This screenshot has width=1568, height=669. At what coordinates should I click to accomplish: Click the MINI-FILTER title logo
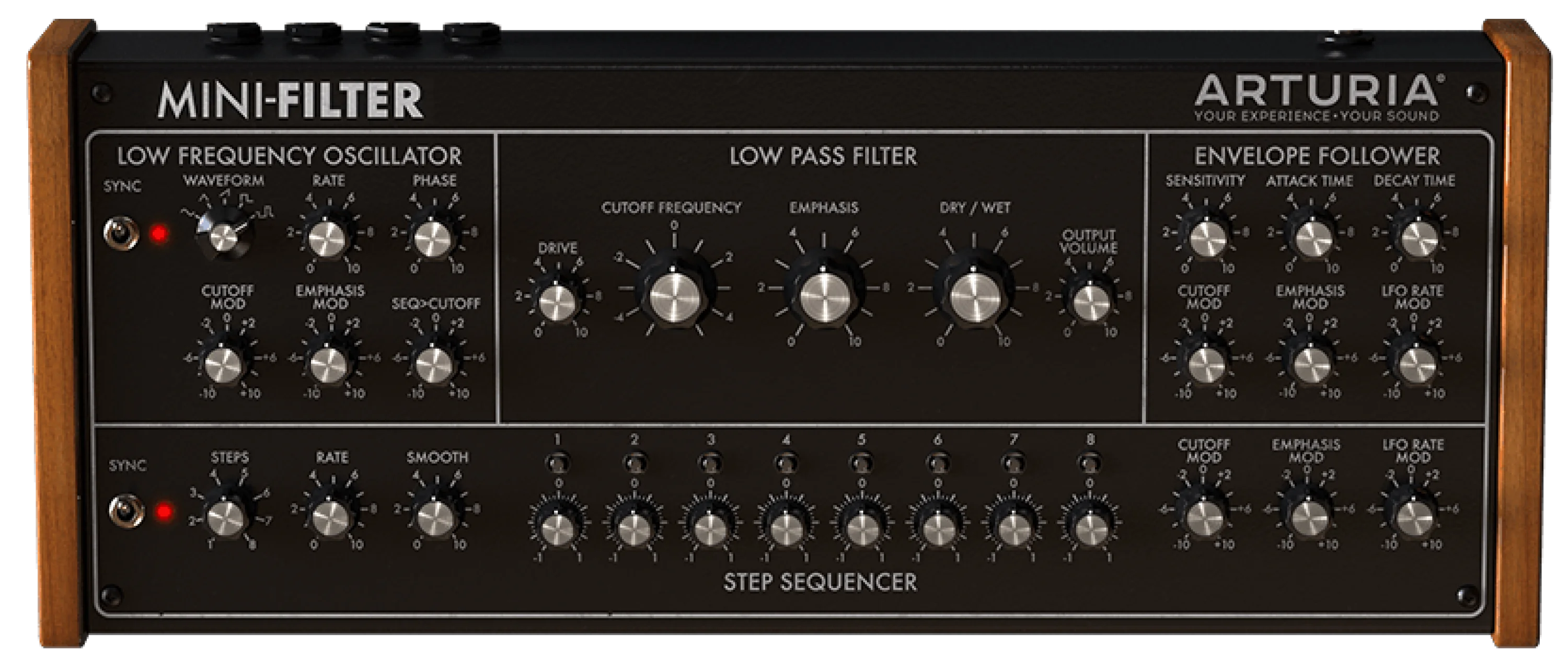click(x=291, y=100)
